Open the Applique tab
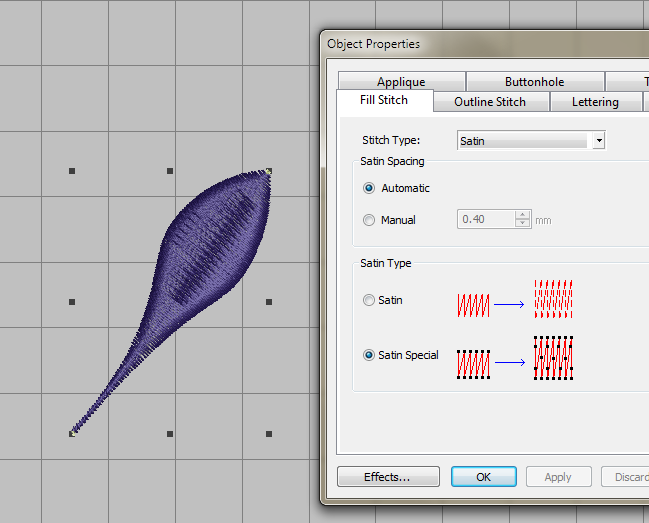649x523 pixels. coord(401,82)
